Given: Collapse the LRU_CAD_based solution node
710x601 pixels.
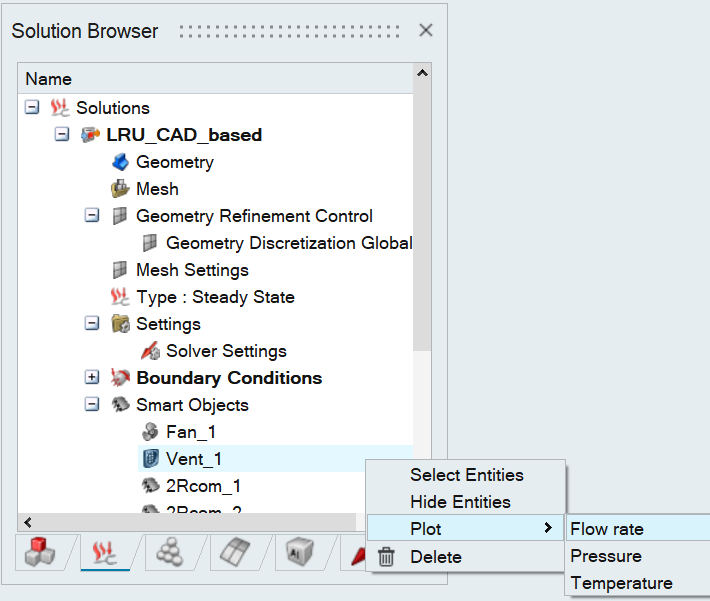Looking at the screenshot, I should [62, 135].
